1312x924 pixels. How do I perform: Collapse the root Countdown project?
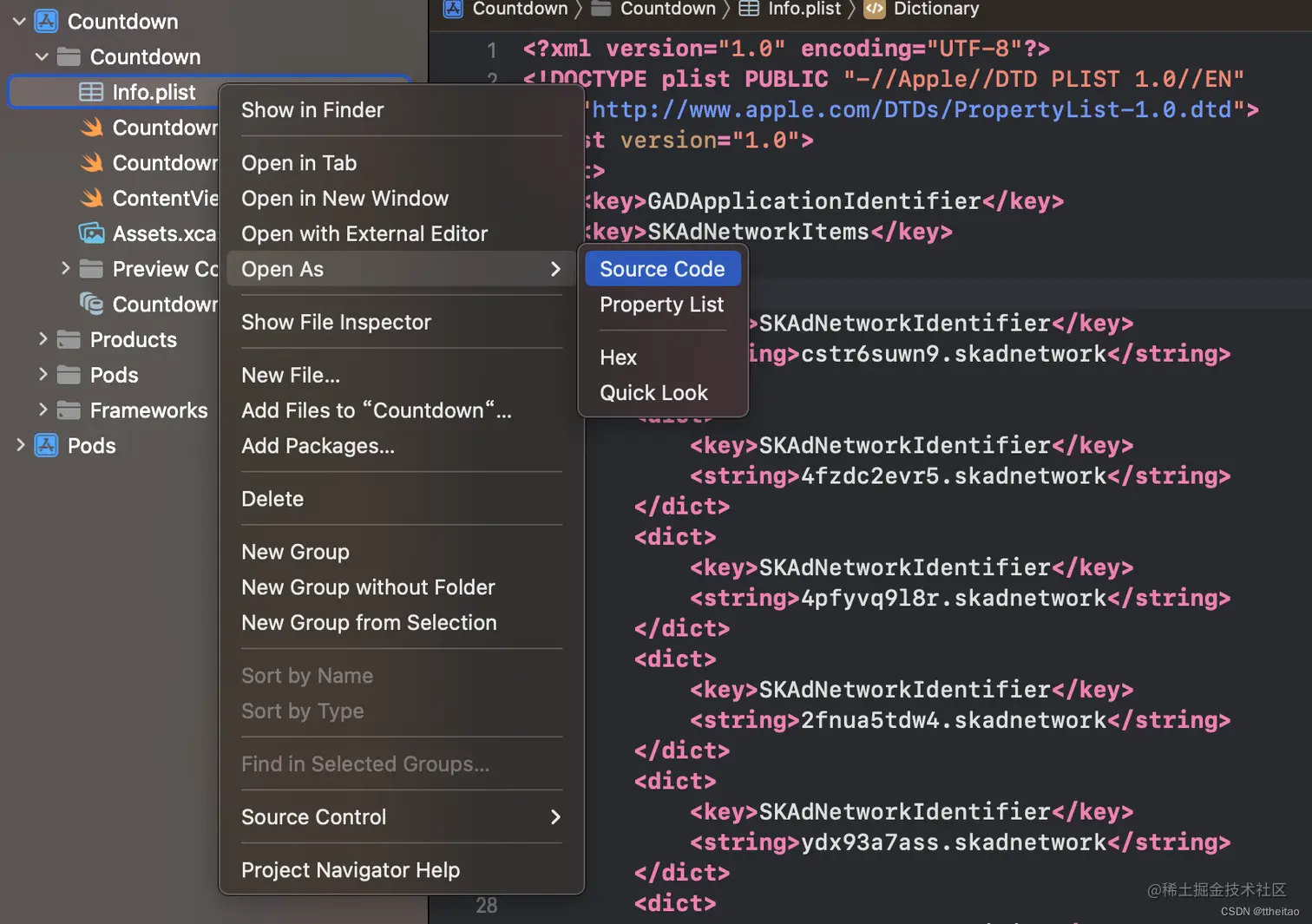tap(19, 22)
